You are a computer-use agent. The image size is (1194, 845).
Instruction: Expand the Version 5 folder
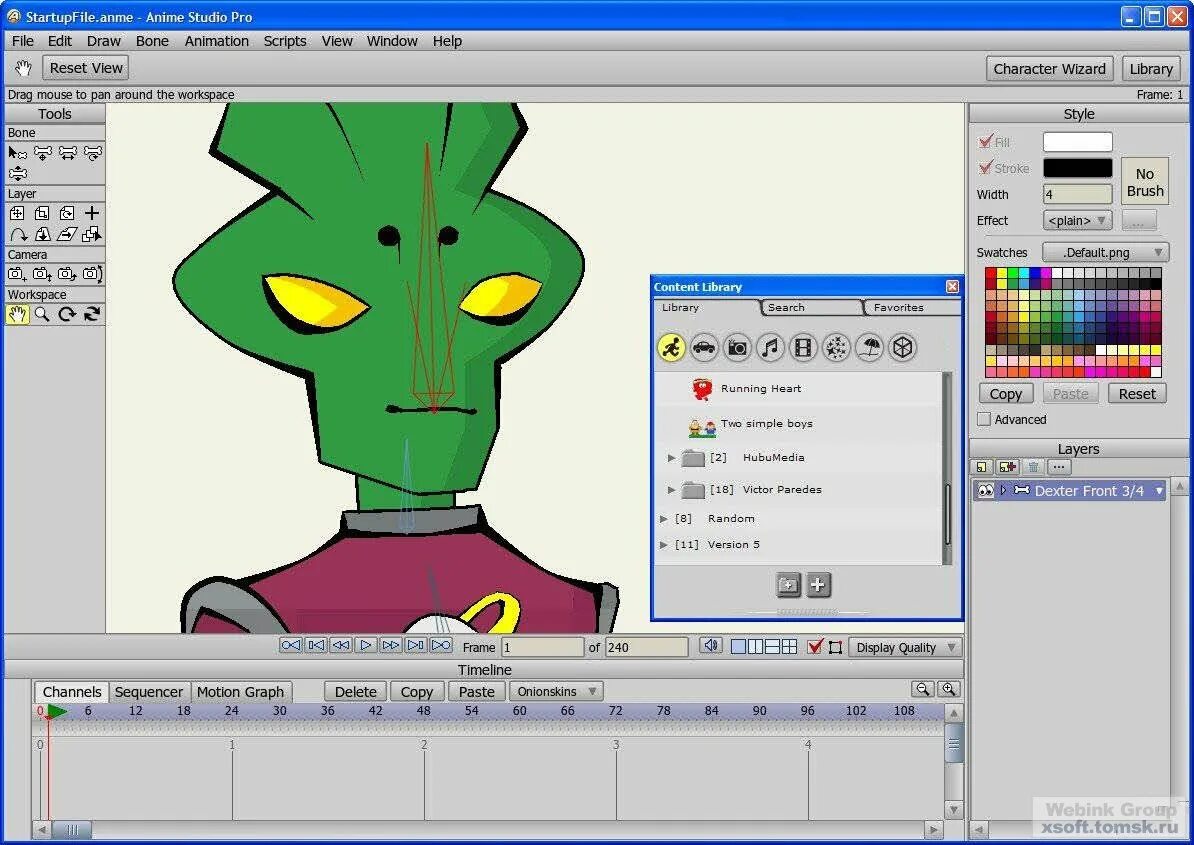pyautogui.click(x=663, y=545)
